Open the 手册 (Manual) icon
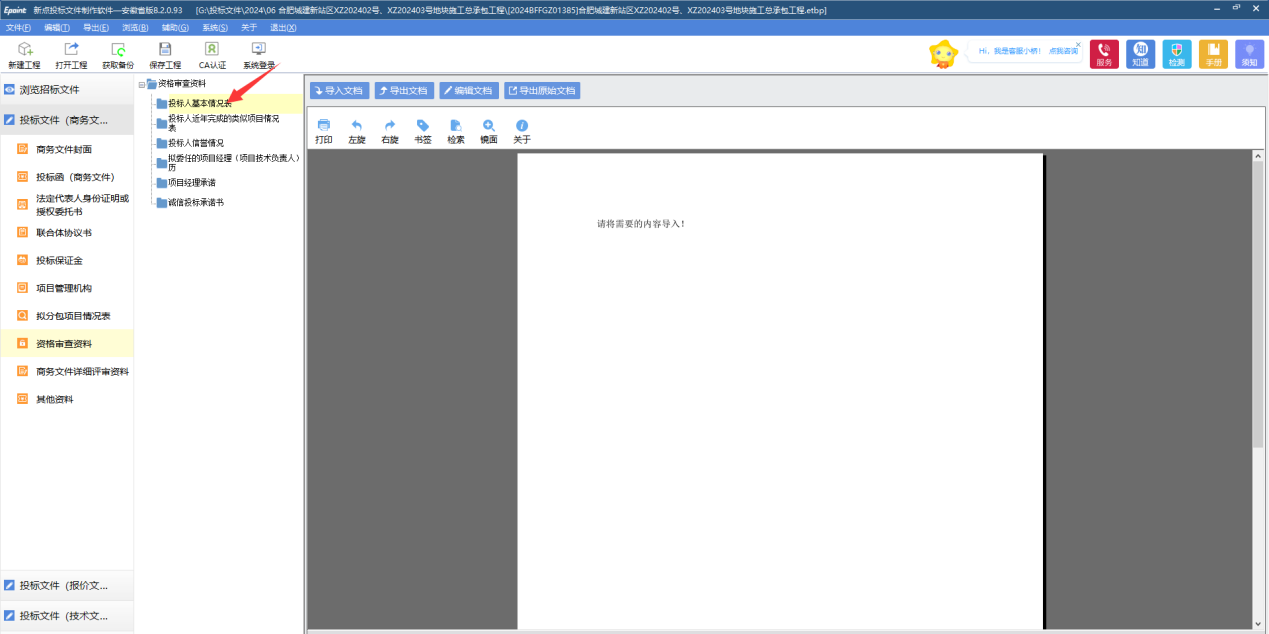This screenshot has width=1269, height=634. (x=1213, y=54)
